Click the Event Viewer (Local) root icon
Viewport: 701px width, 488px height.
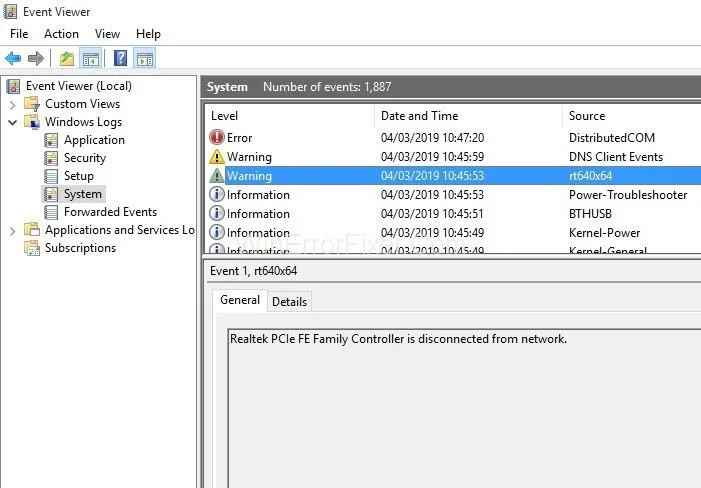[13, 86]
